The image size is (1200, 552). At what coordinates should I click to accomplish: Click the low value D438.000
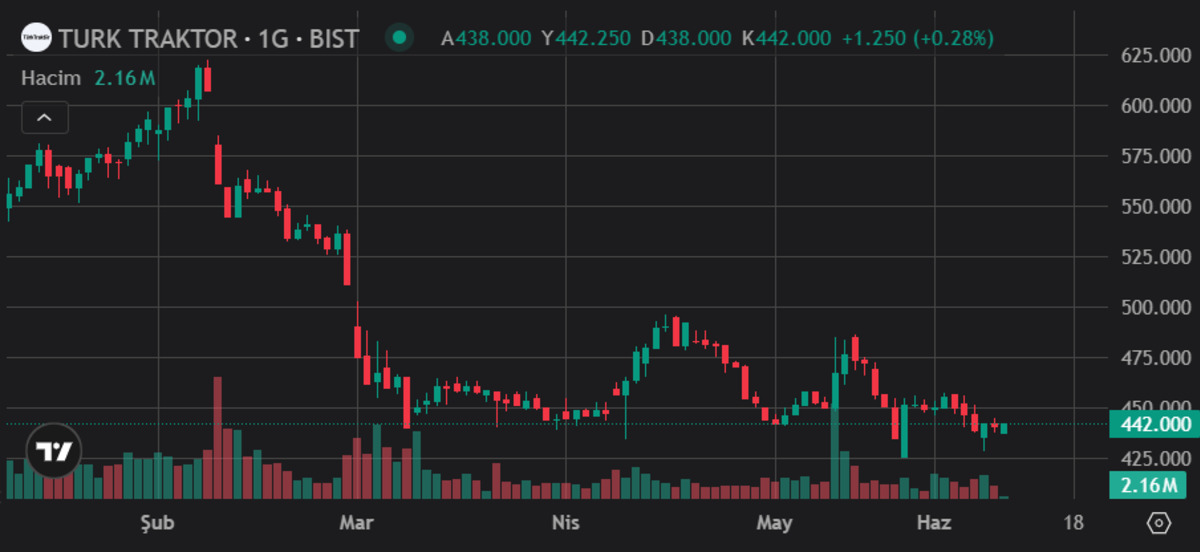point(686,39)
